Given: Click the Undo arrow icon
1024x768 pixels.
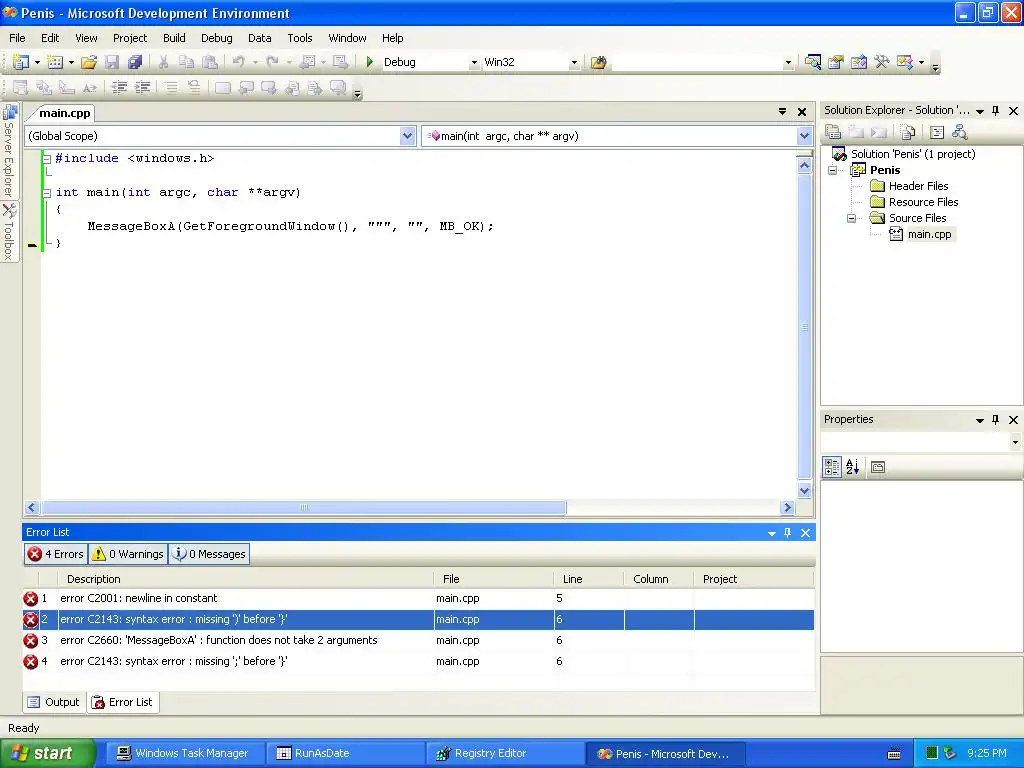Looking at the screenshot, I should point(238,62).
